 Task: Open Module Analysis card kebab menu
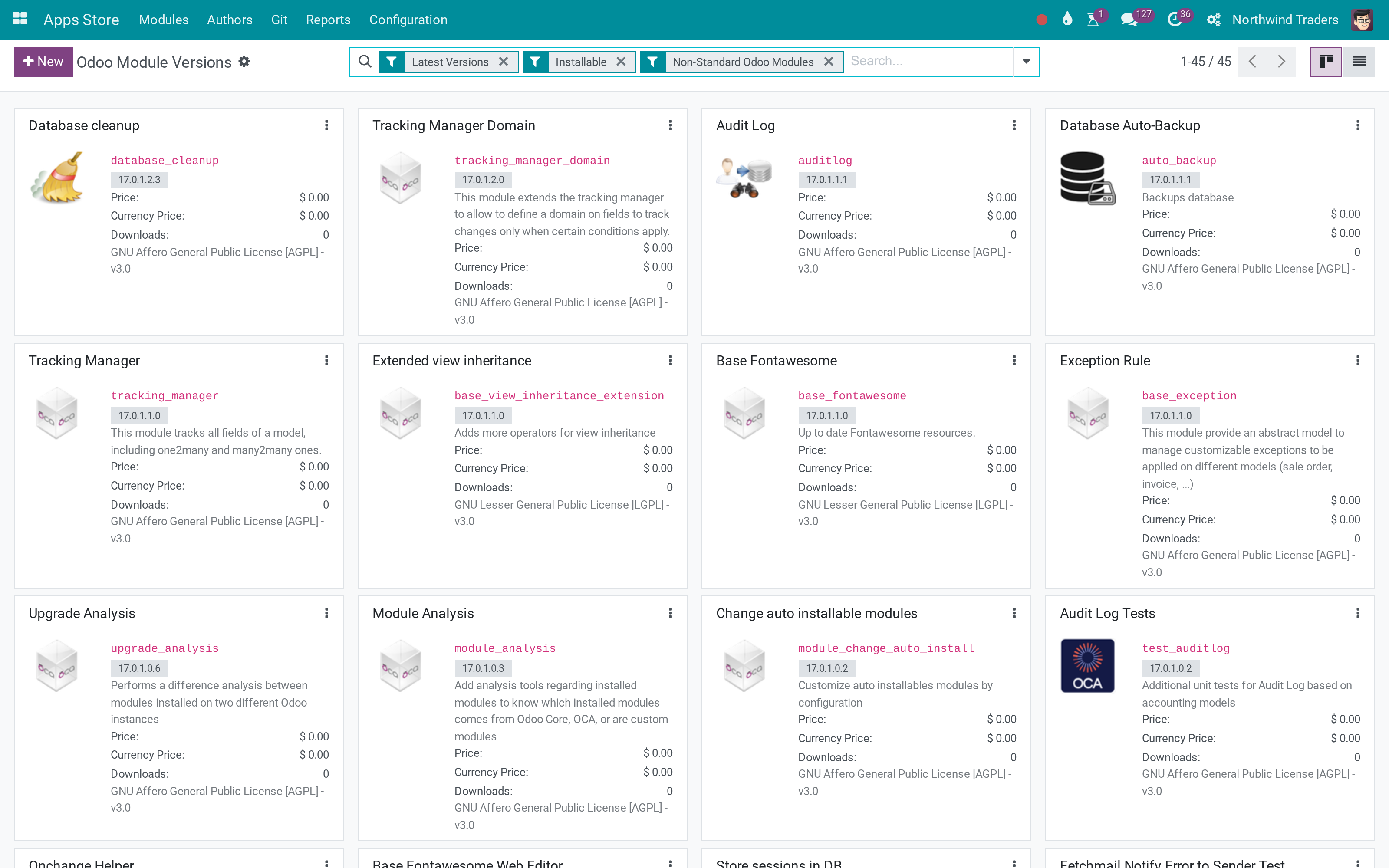pos(670,613)
